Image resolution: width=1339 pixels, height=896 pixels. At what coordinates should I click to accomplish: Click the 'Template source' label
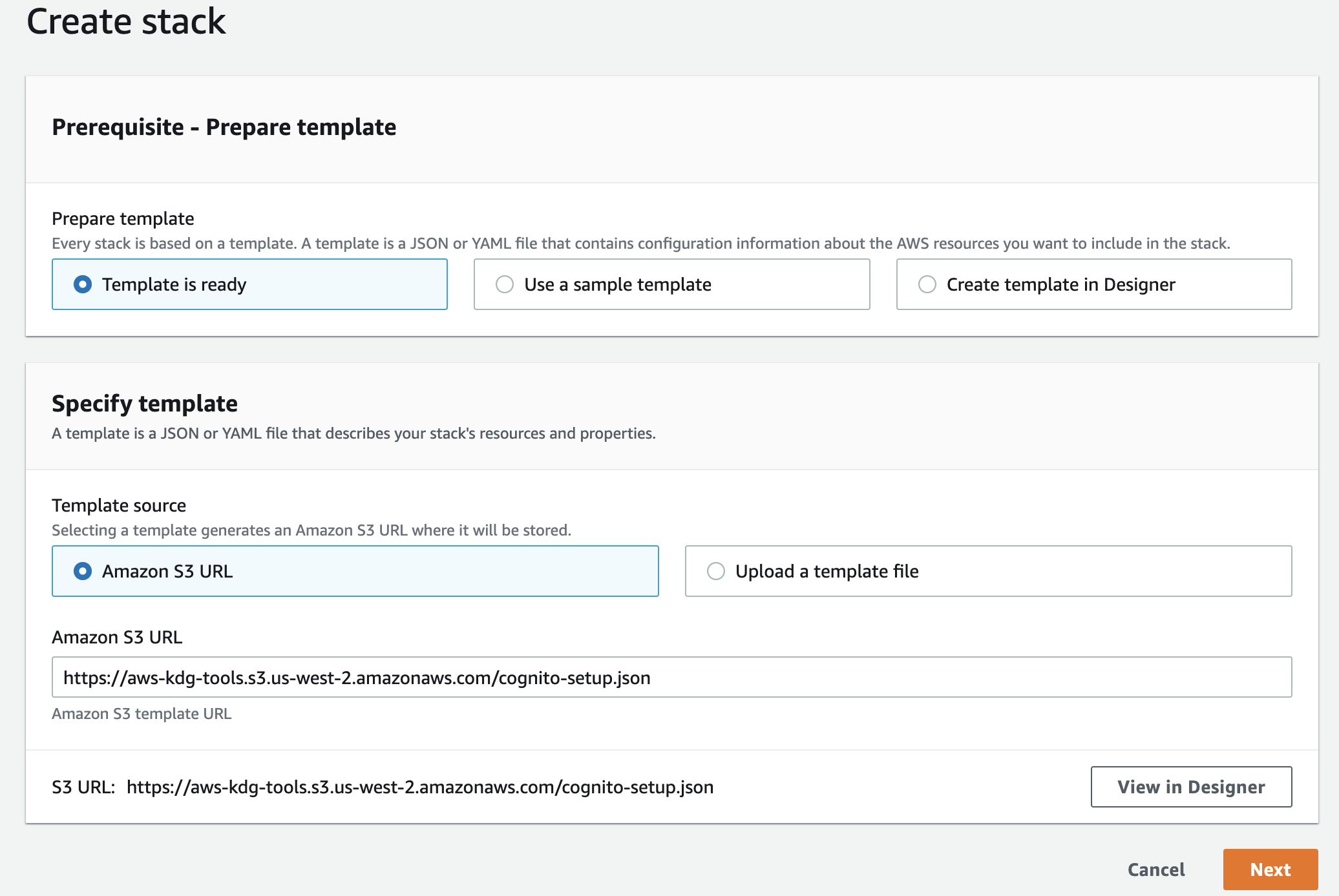[119, 505]
